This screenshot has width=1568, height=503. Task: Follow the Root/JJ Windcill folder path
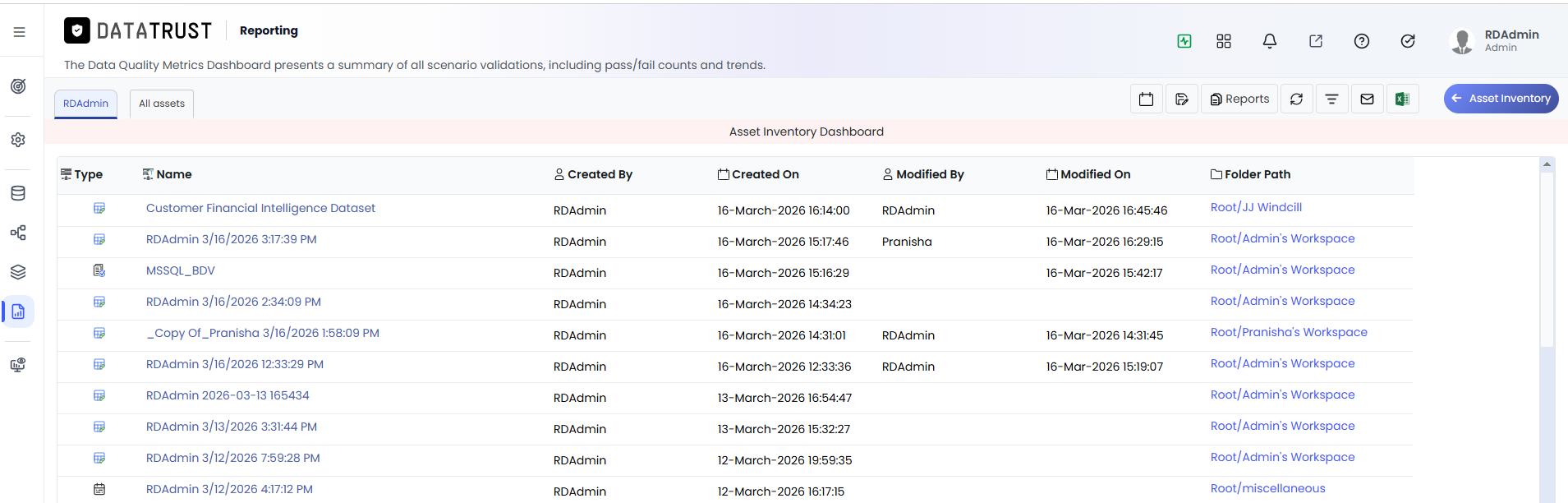[1256, 207]
